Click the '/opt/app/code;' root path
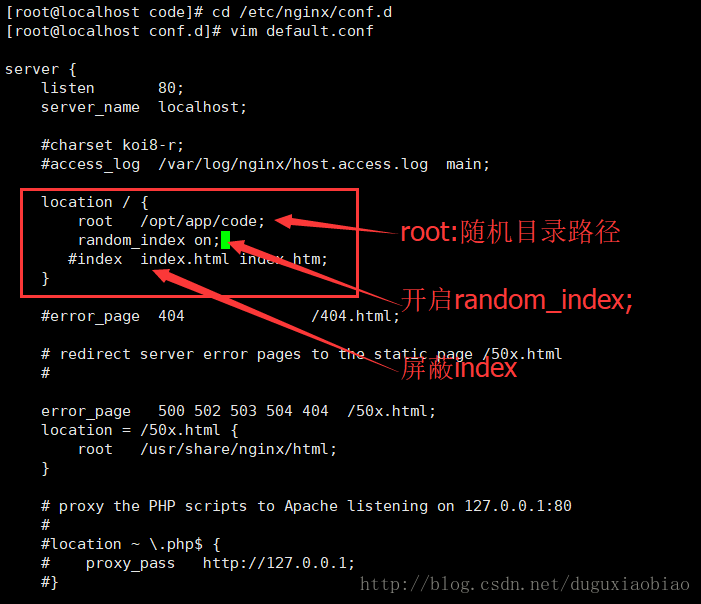 point(203,221)
